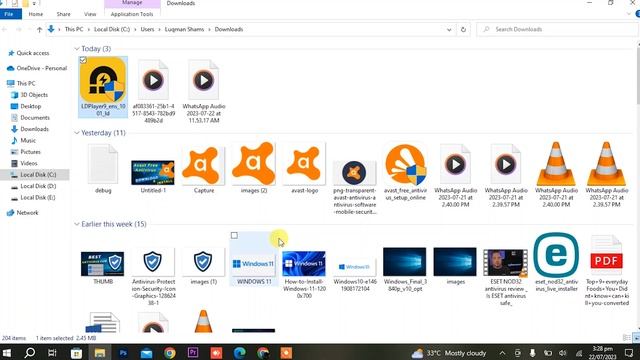
Task: Open Premiere Pro from taskbar
Action: coord(193,353)
